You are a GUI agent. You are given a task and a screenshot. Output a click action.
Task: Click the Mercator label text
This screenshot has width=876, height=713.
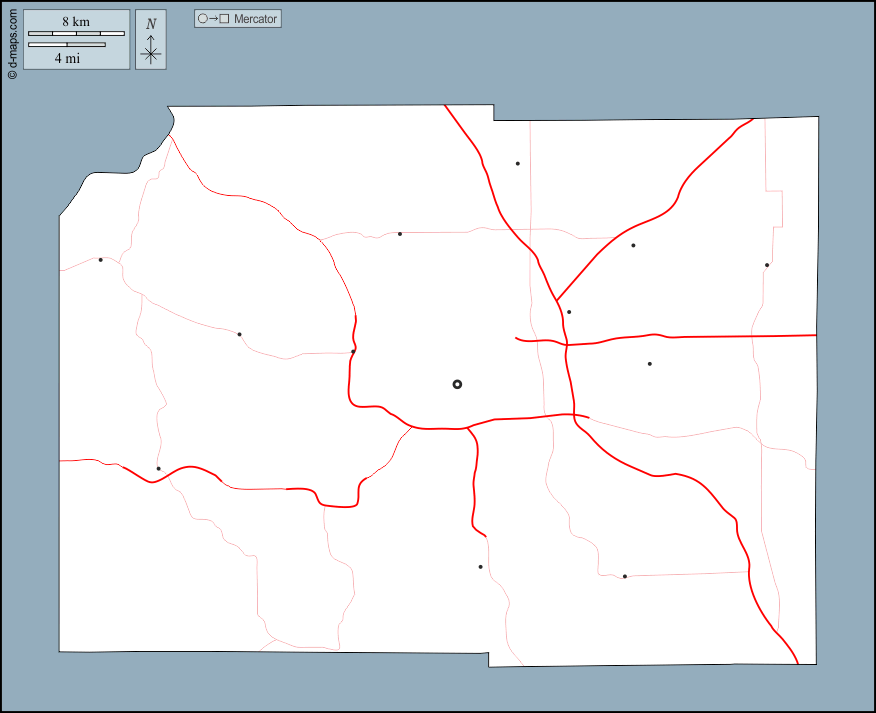pyautogui.click(x=255, y=19)
